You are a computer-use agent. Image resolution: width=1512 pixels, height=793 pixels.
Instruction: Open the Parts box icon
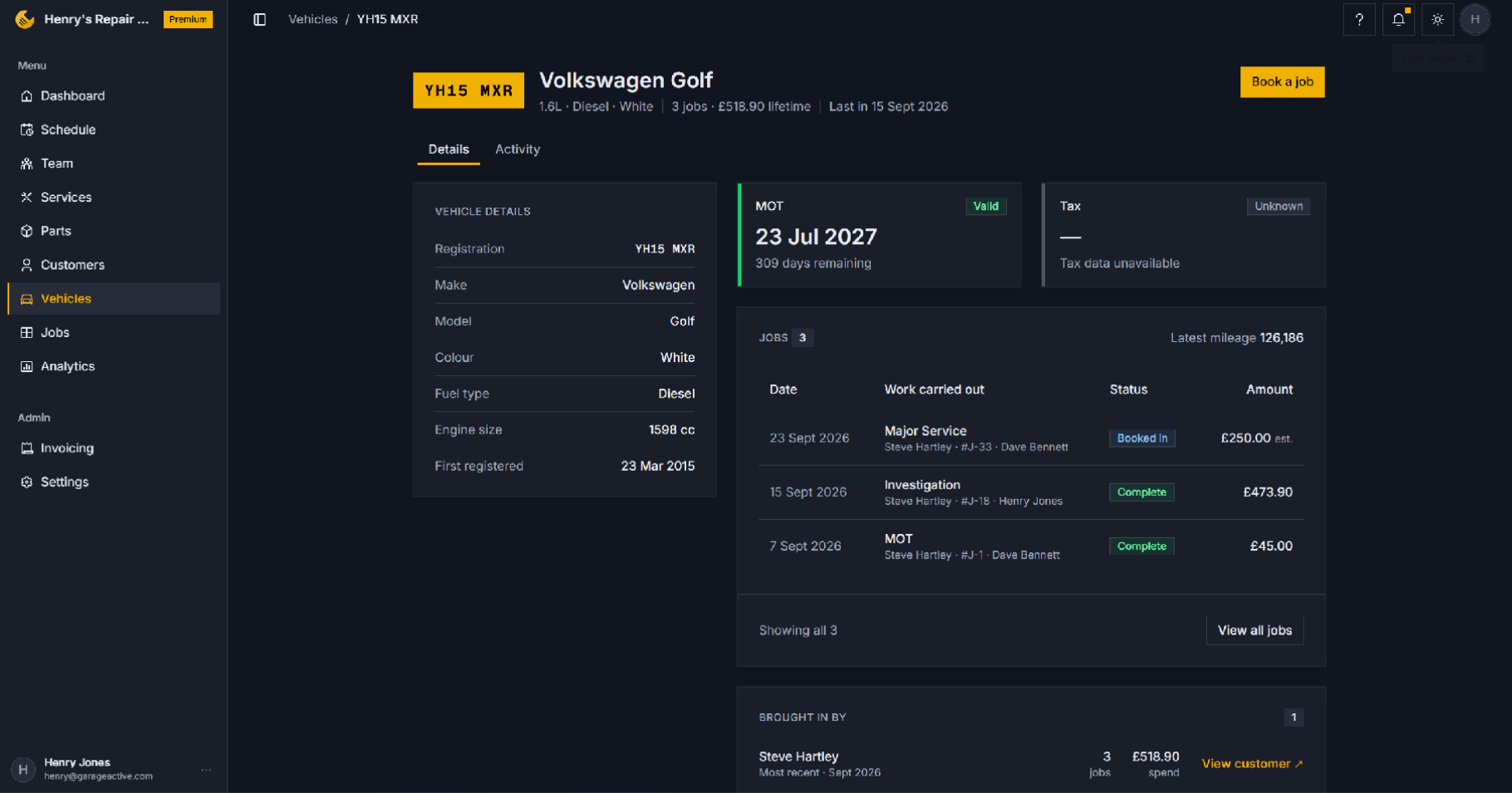pyautogui.click(x=27, y=231)
